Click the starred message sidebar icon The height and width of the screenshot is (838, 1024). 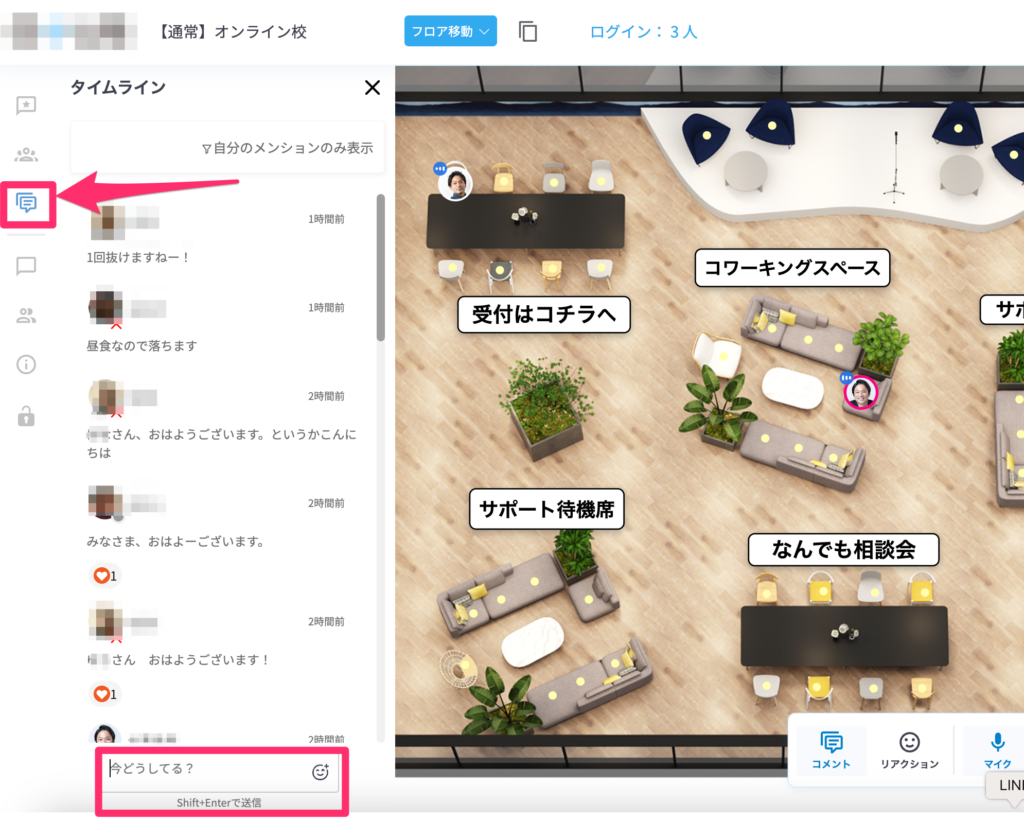pos(27,105)
